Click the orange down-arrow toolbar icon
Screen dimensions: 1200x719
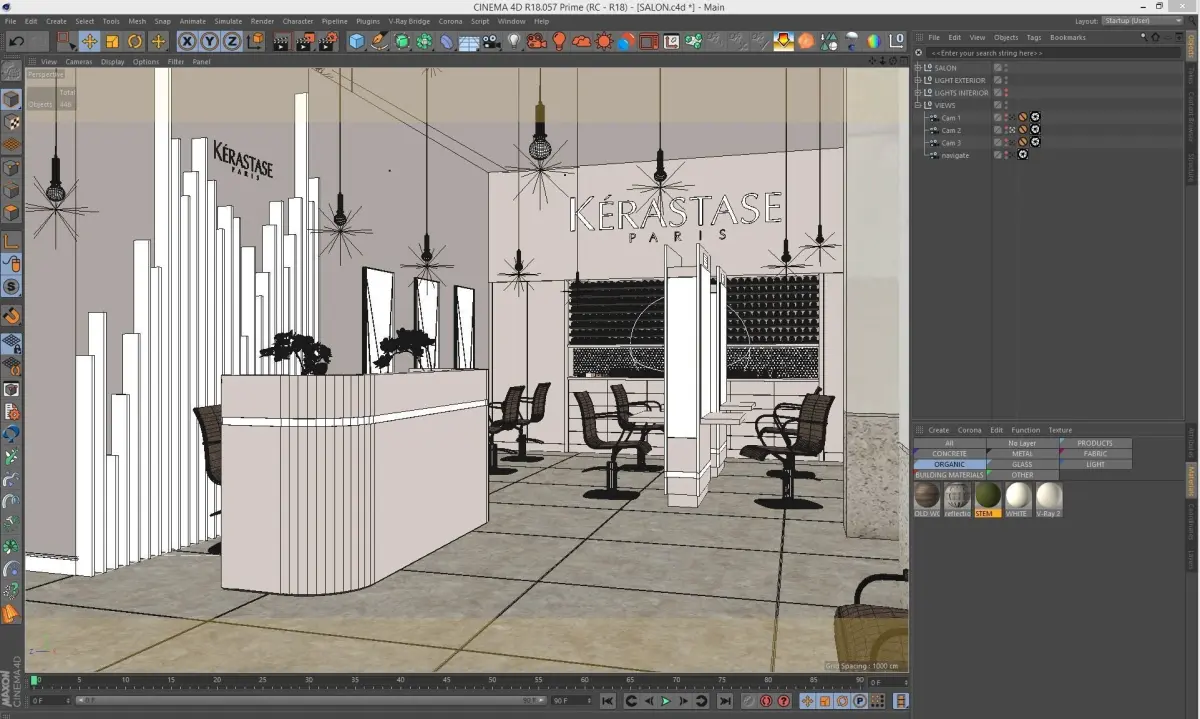tap(783, 41)
